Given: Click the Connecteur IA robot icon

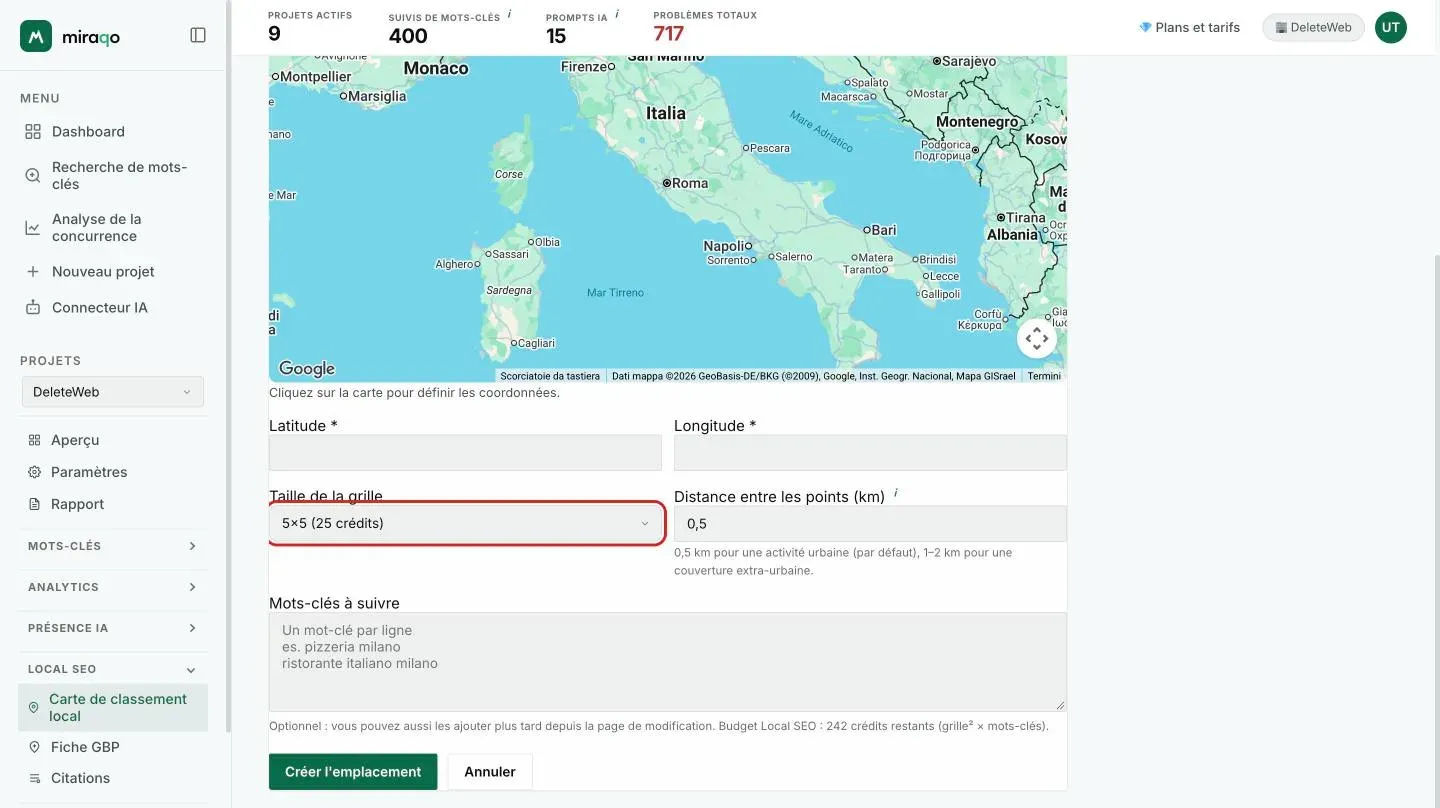Looking at the screenshot, I should click(33, 307).
